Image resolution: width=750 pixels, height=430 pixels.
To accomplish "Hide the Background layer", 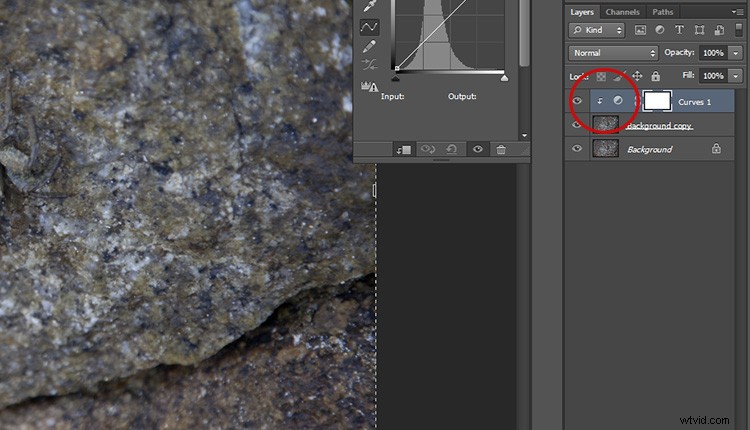I will (577, 149).
